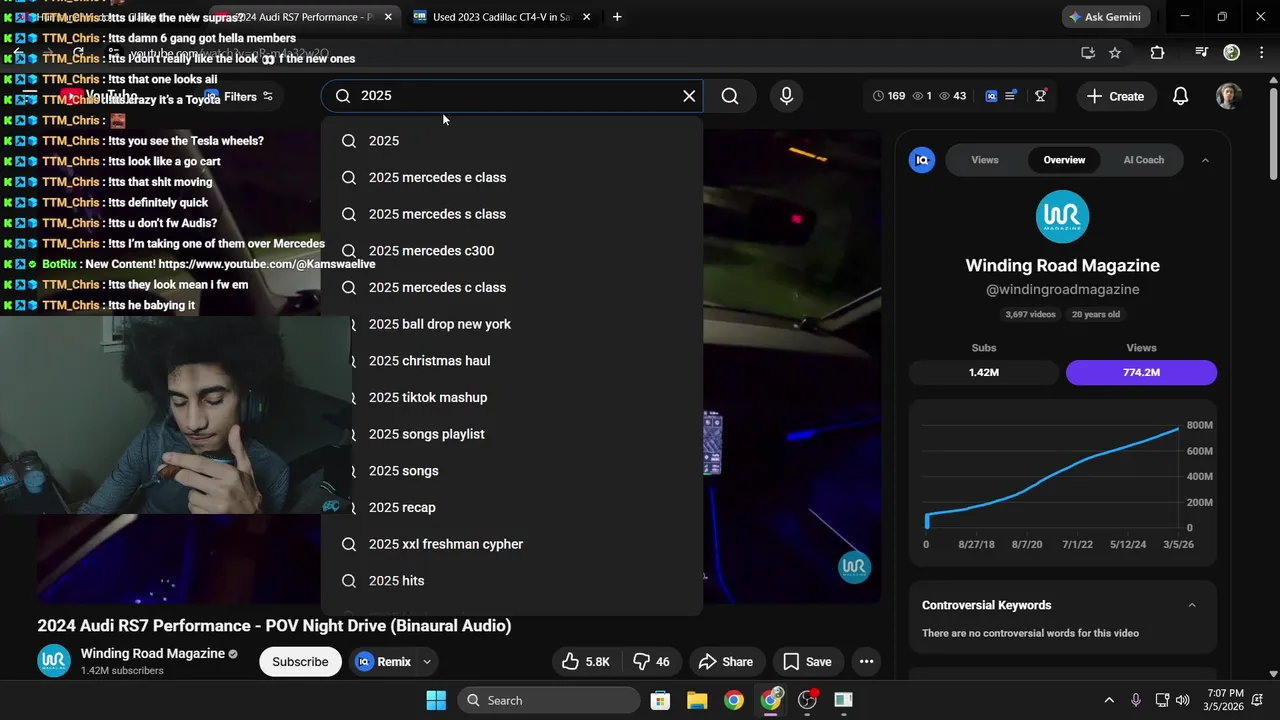Click the taskbar Search box
1280x720 pixels.
548,700
